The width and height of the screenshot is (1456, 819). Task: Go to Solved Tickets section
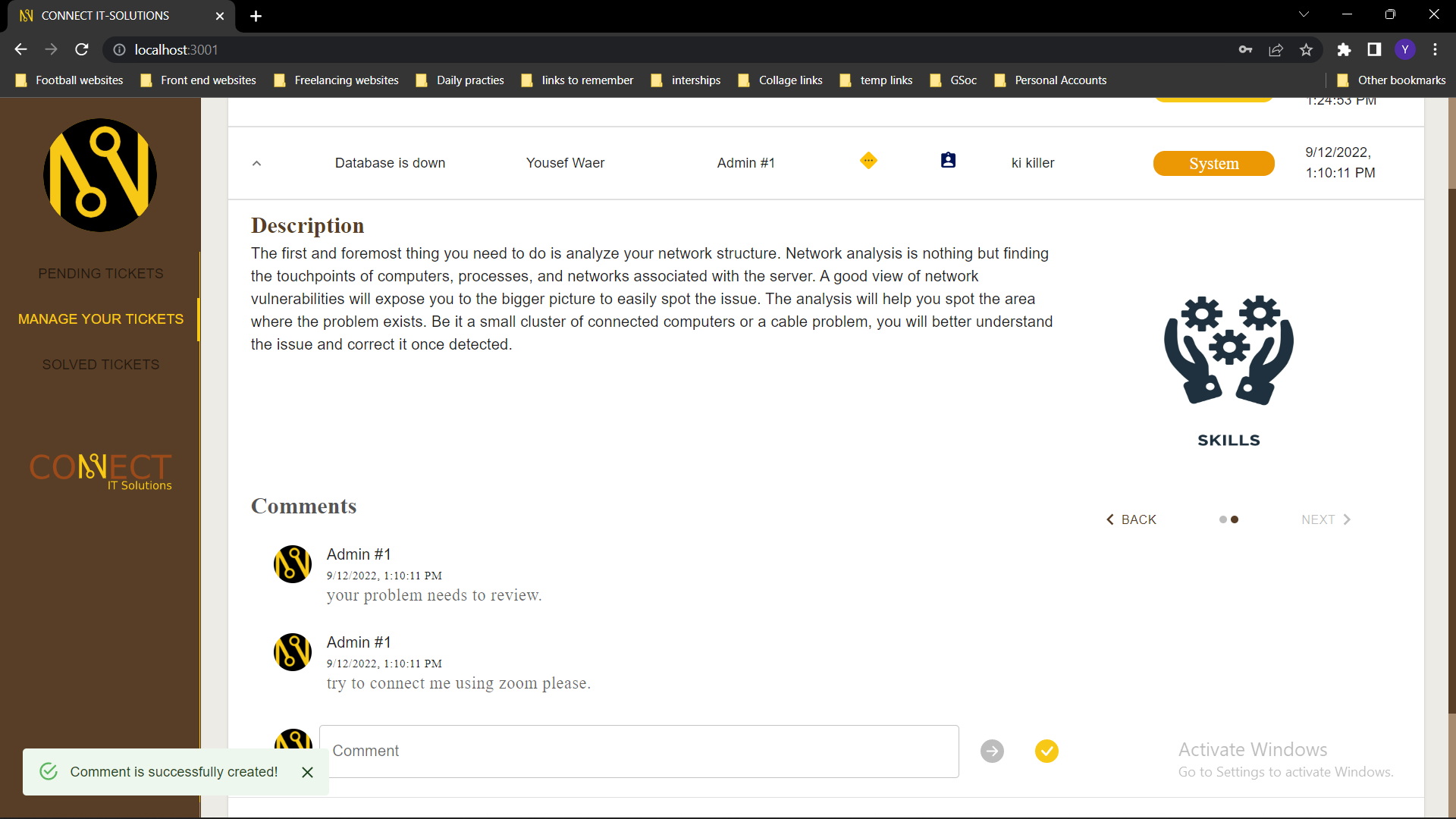pyautogui.click(x=101, y=365)
